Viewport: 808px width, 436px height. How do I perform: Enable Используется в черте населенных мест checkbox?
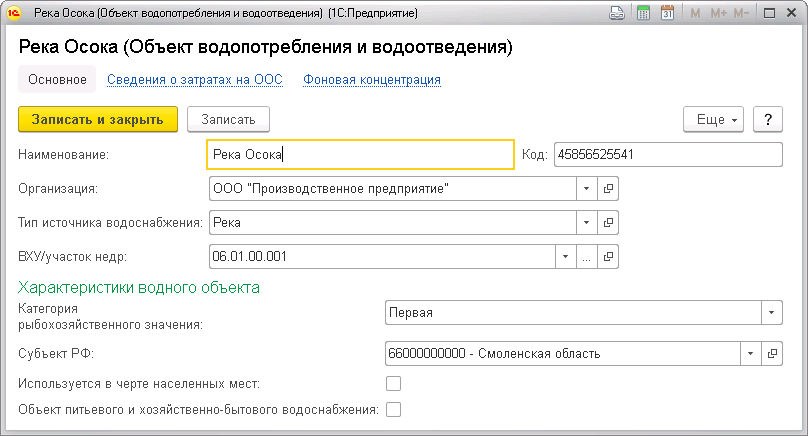pyautogui.click(x=393, y=383)
